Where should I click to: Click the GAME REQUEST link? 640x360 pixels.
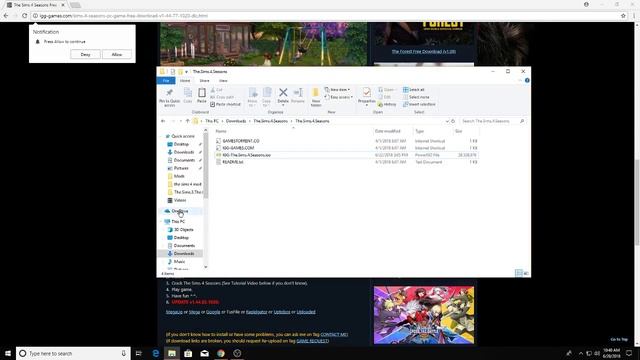click(313, 341)
